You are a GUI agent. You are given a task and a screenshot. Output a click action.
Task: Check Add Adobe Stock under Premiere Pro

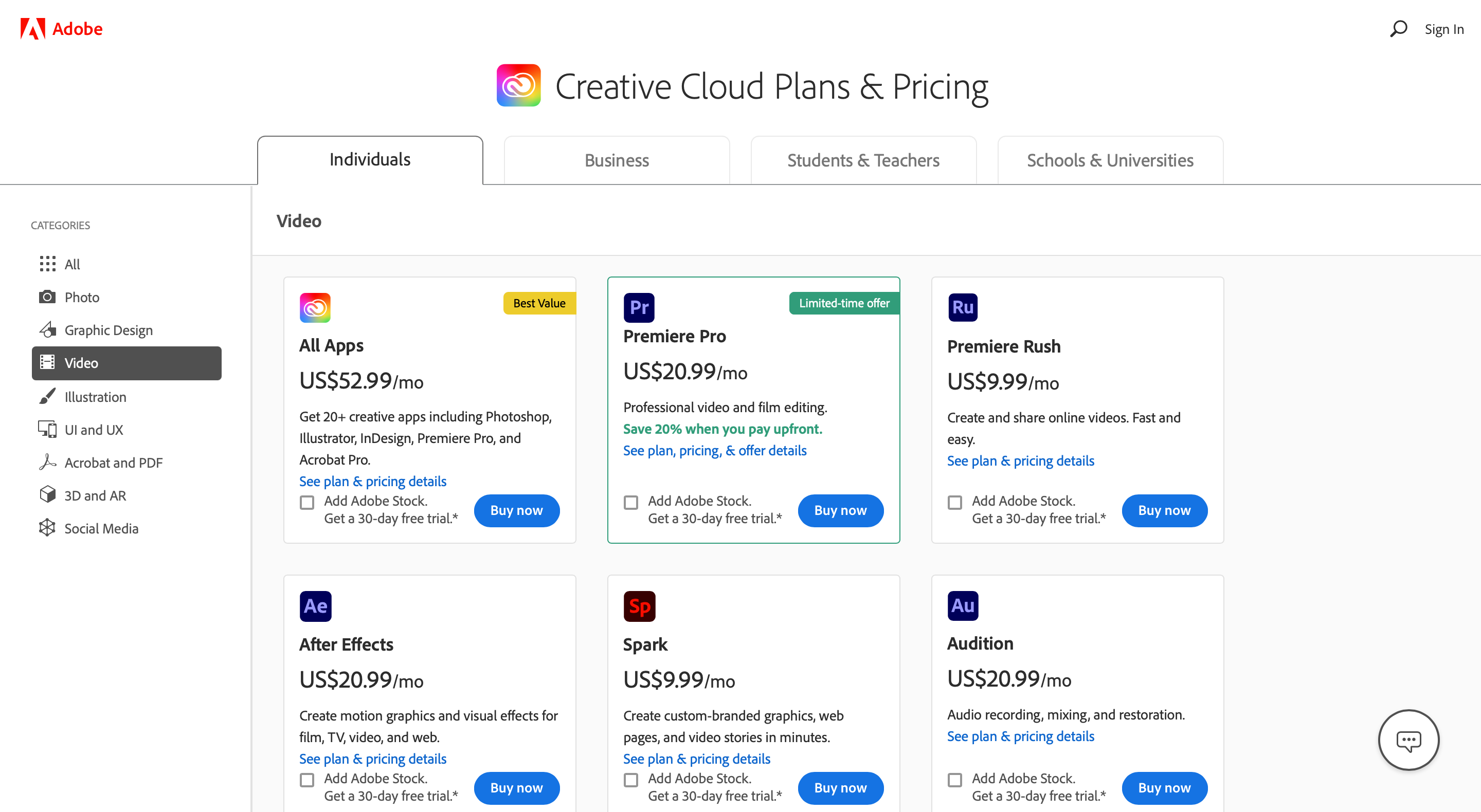(x=630, y=502)
